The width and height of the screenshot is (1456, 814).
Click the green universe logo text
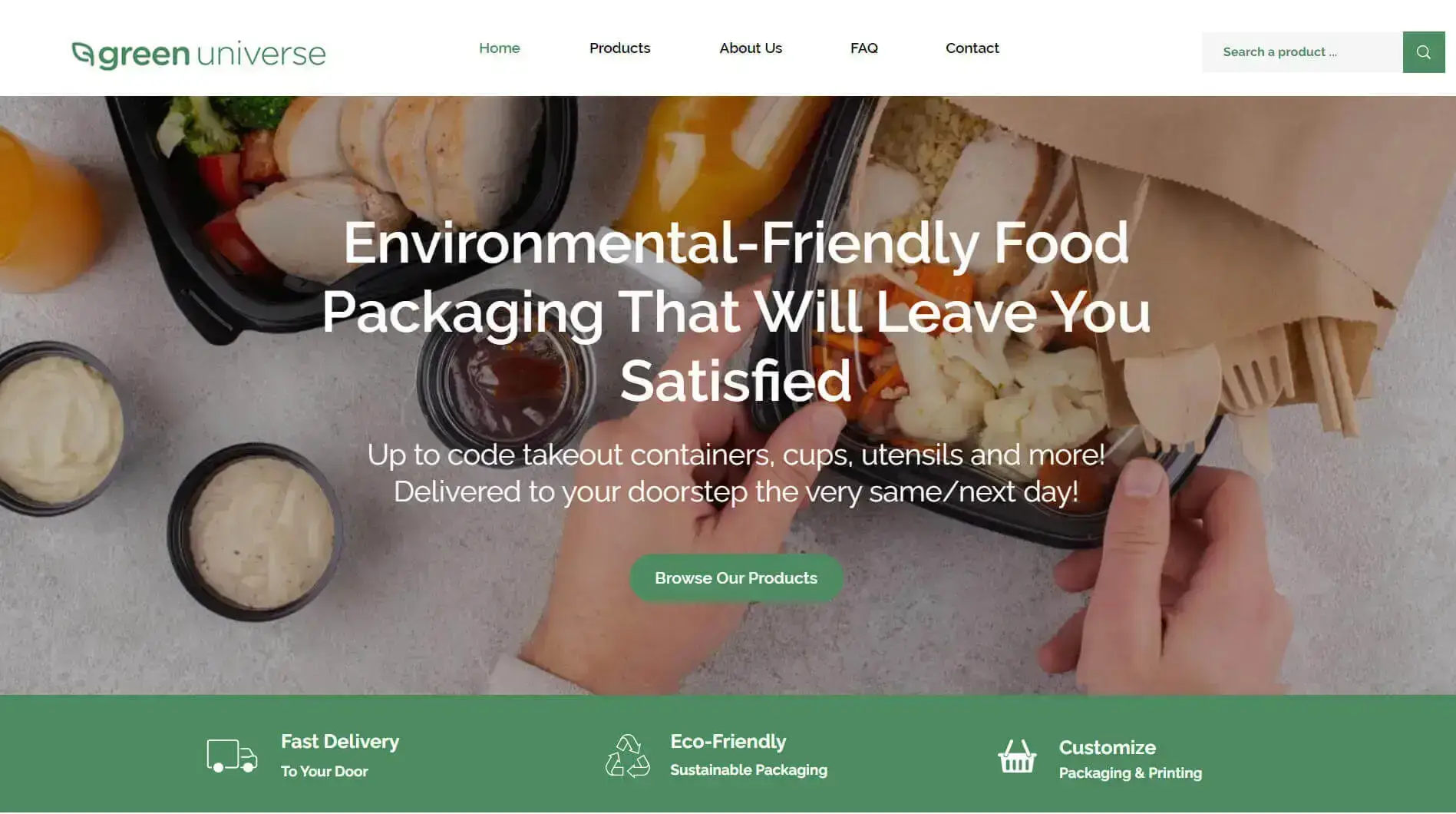pyautogui.click(x=212, y=55)
